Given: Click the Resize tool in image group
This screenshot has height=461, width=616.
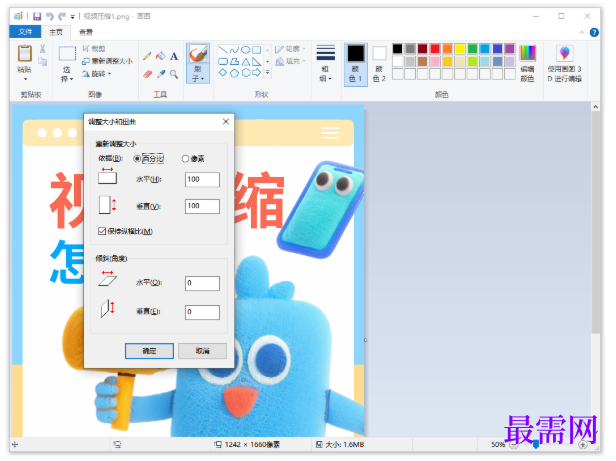Looking at the screenshot, I should click(107, 61).
